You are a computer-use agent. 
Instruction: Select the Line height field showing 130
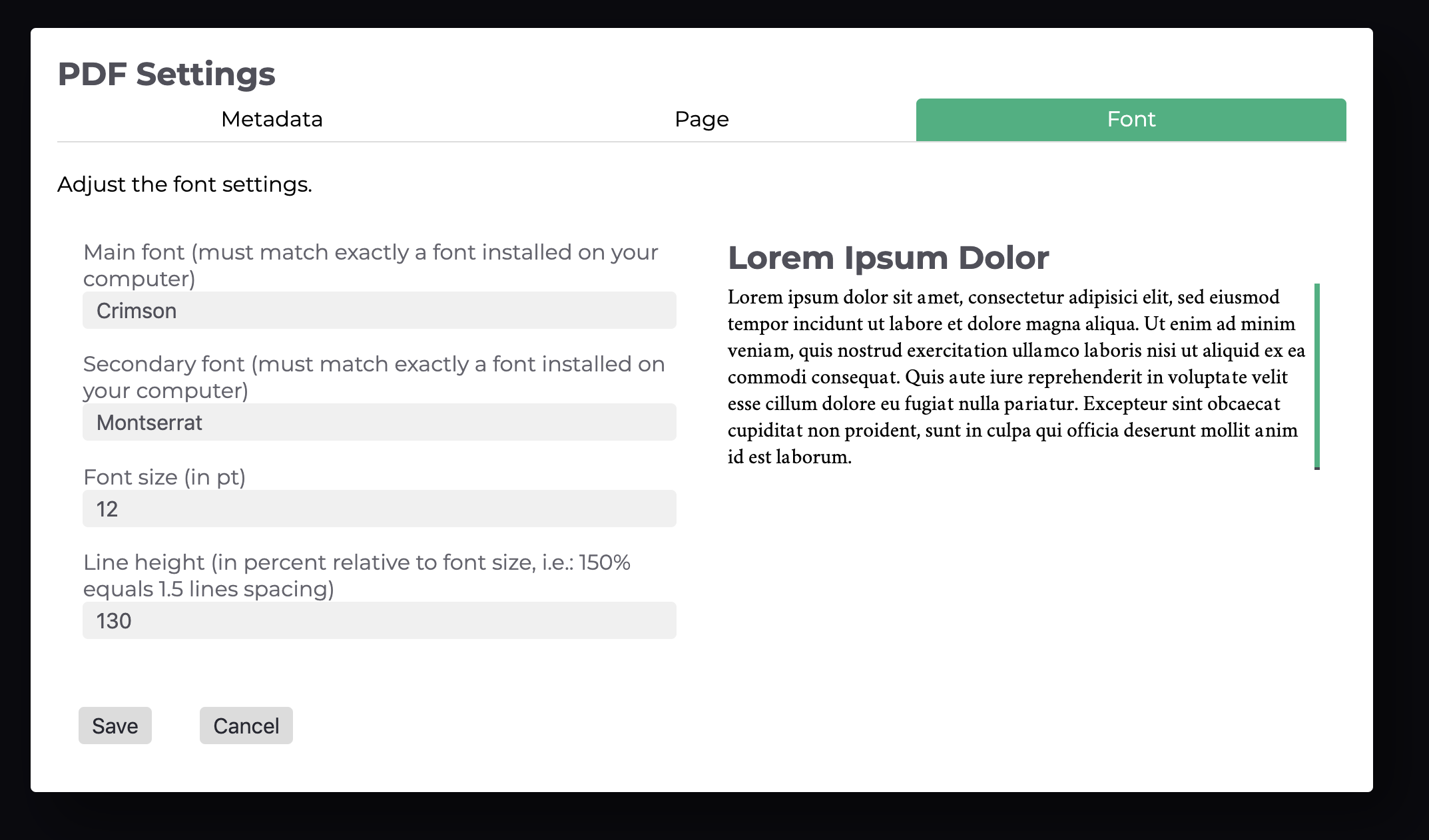click(x=379, y=620)
